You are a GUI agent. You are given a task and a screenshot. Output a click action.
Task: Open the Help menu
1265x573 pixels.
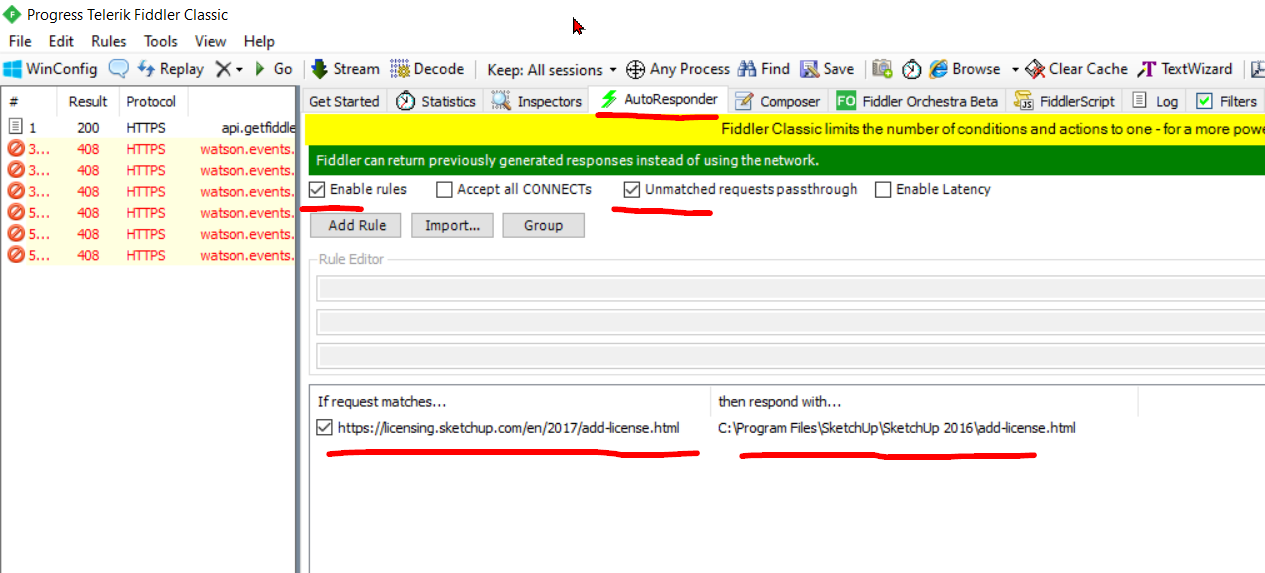(x=259, y=41)
